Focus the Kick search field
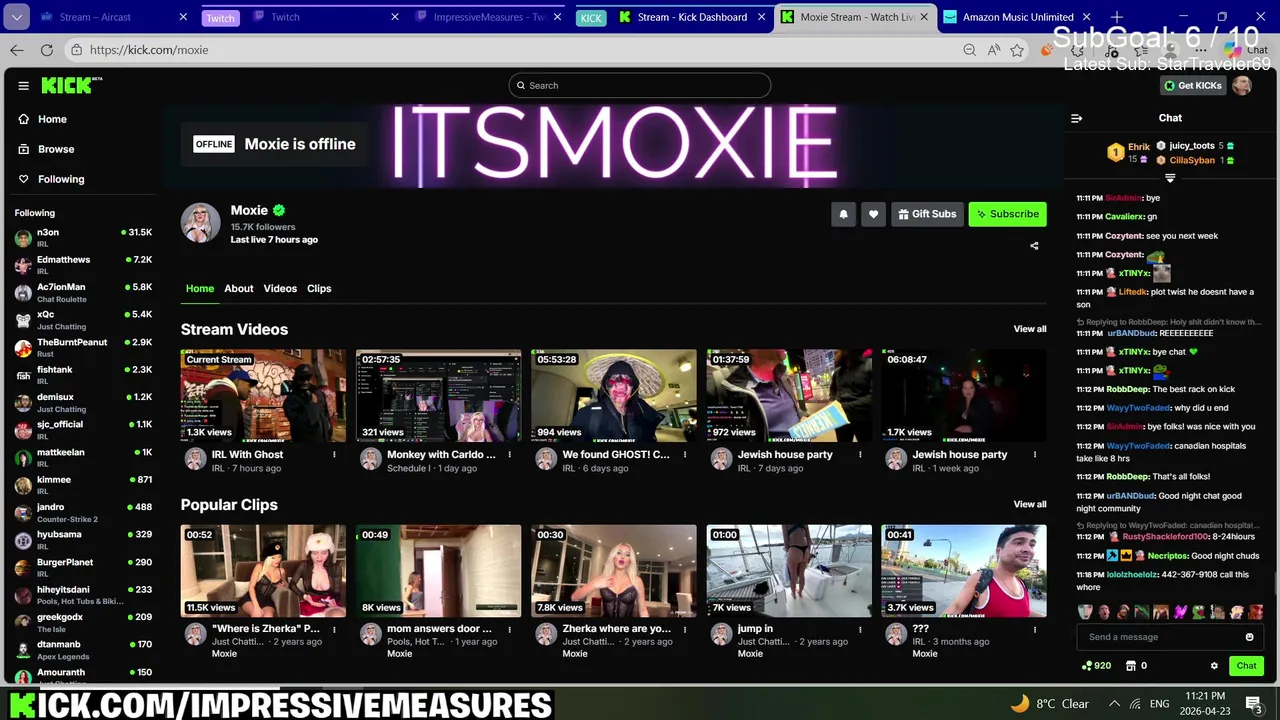Viewport: 1280px width, 720px height. pyautogui.click(x=640, y=85)
